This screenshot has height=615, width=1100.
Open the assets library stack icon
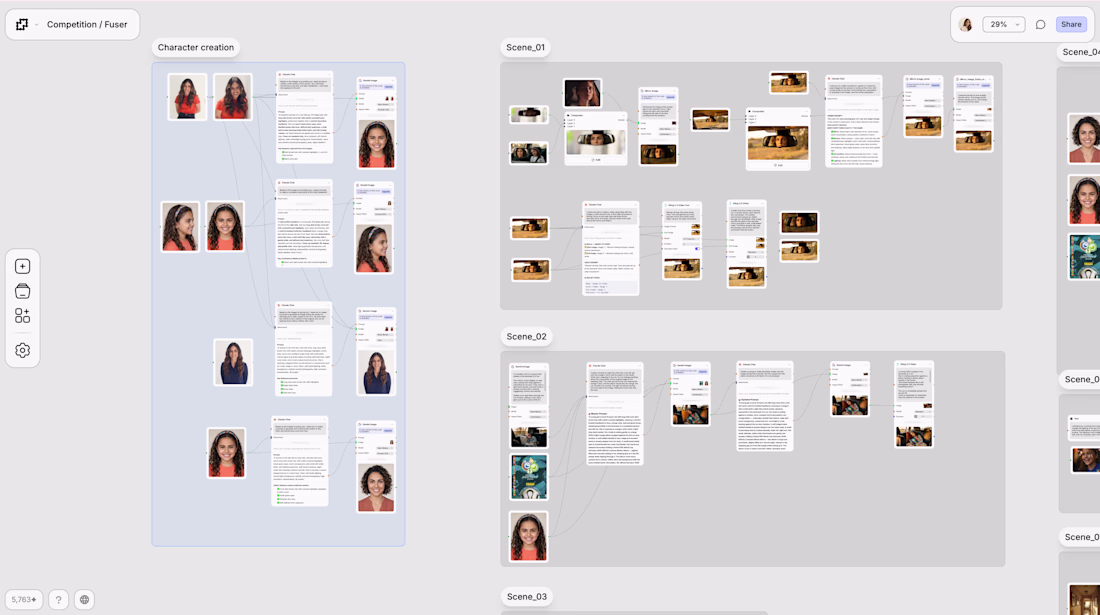click(x=22, y=291)
